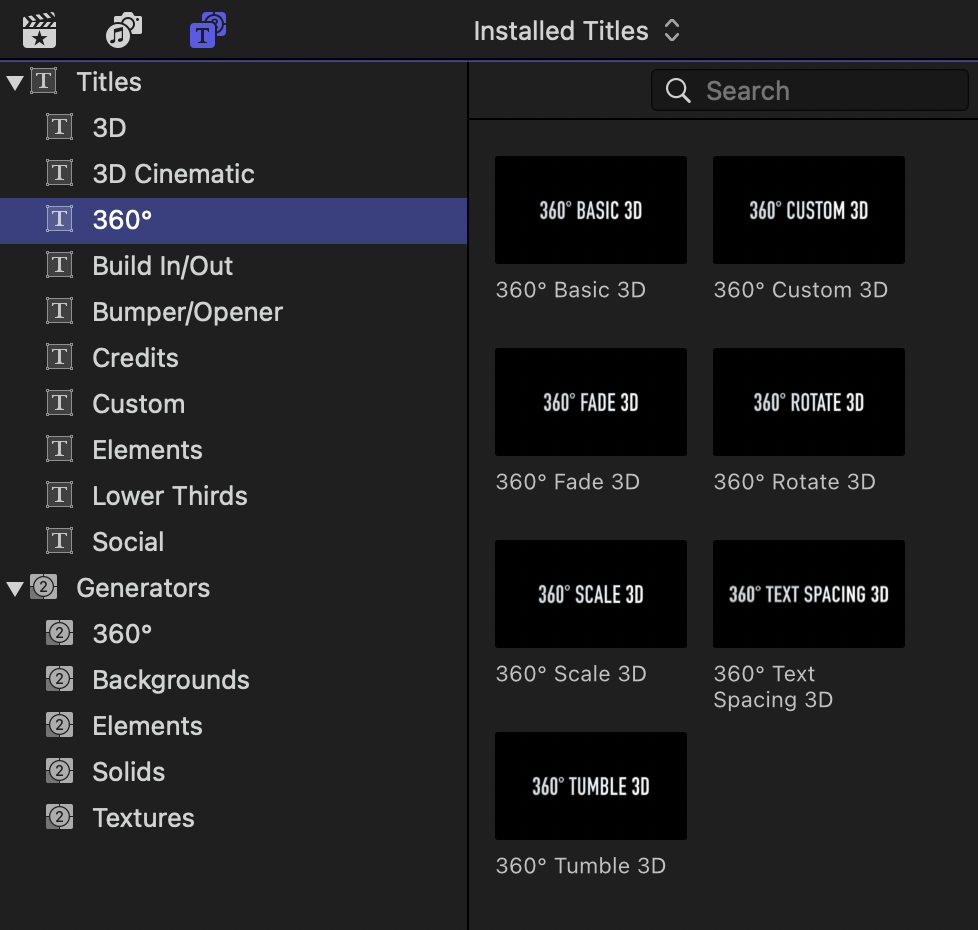Select the top-level Generators category
The width and height of the screenshot is (978, 930).
point(234,588)
